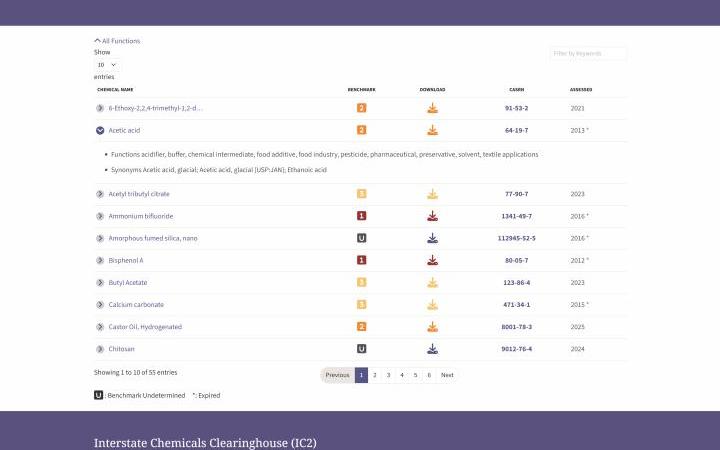The height and width of the screenshot is (450, 720).
Task: Click CASRN 9012-76-4
Action: pyautogui.click(x=517, y=349)
